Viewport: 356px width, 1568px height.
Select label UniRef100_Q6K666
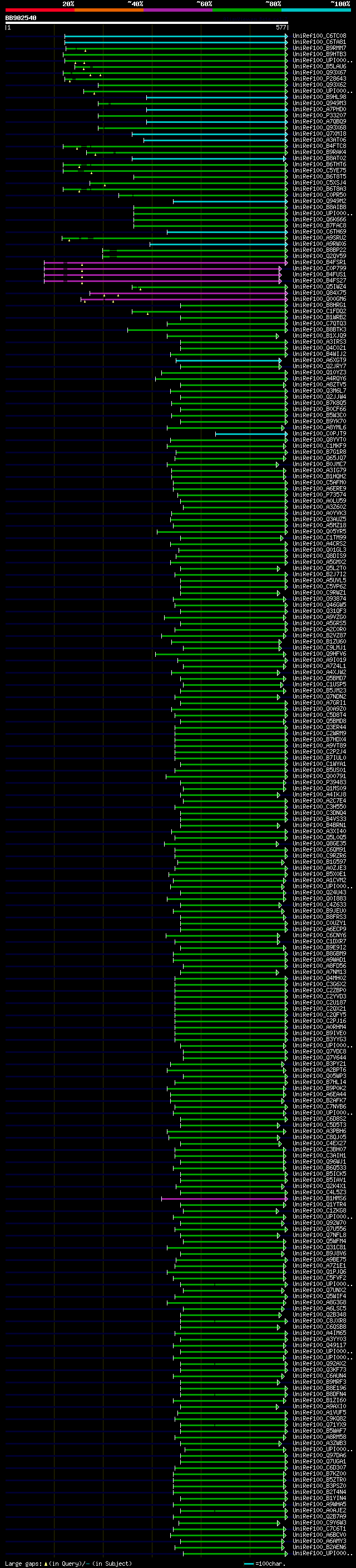[319, 219]
